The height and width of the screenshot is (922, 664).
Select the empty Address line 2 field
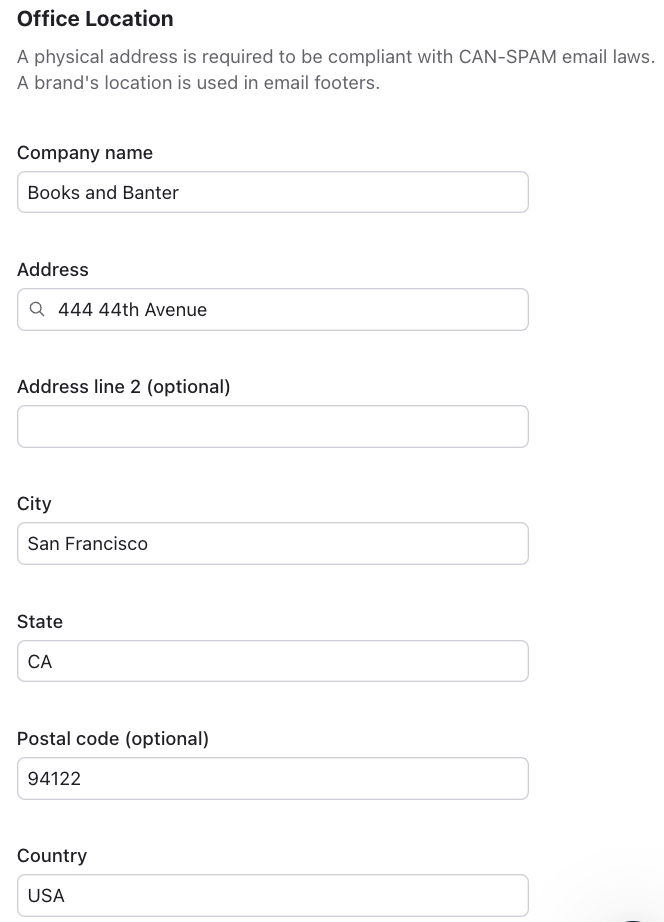272,427
